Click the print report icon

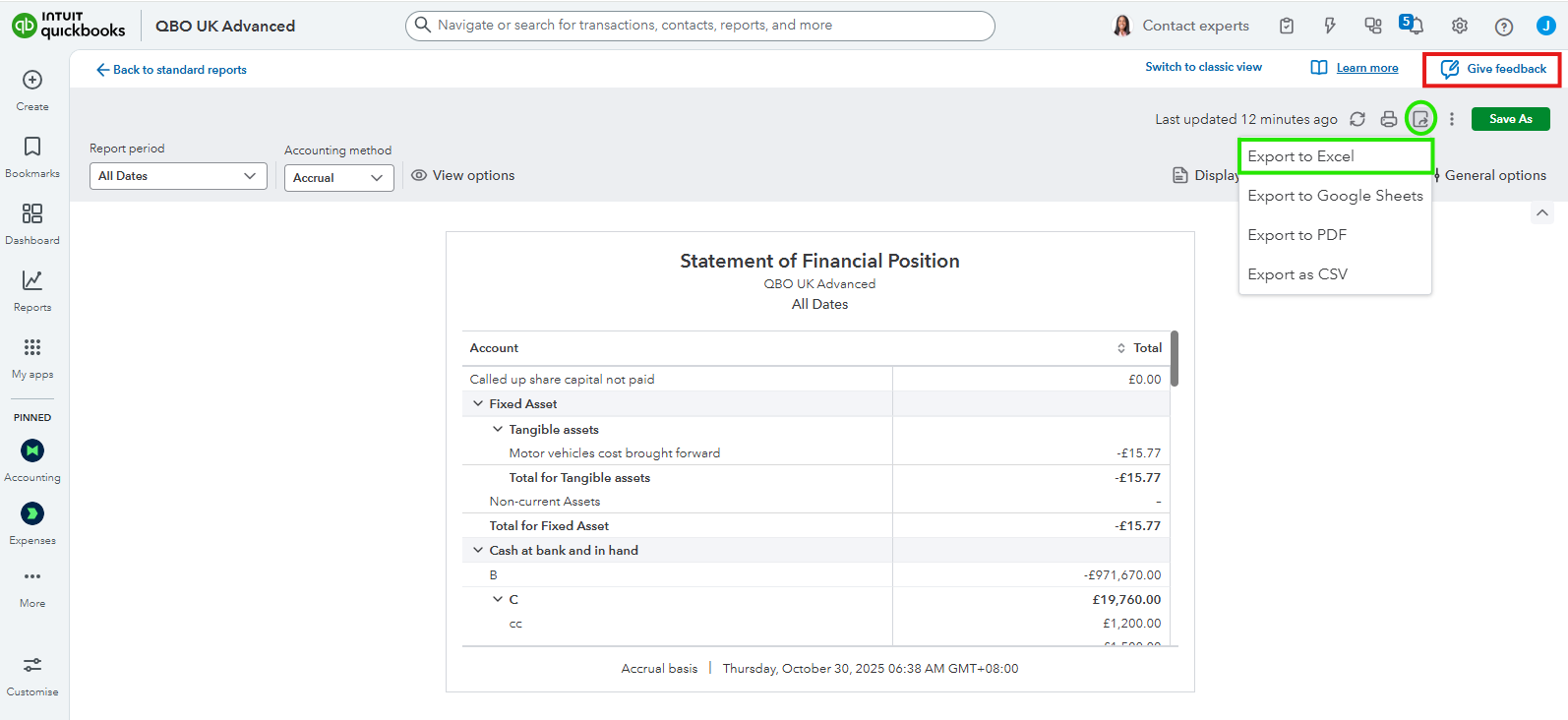1389,119
